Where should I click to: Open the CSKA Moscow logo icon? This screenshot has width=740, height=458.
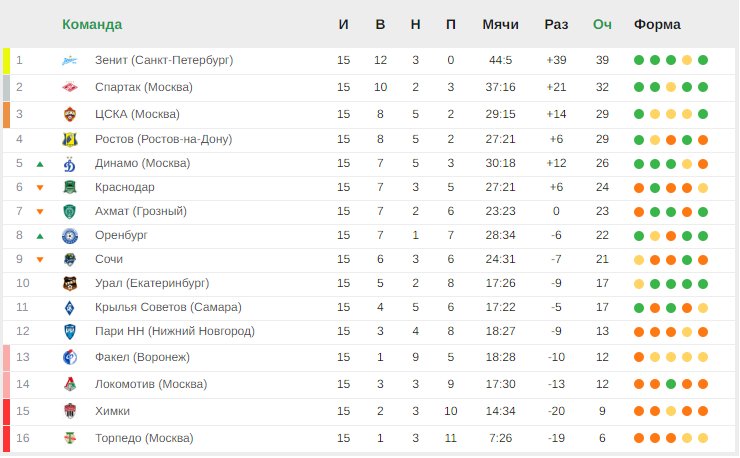click(x=70, y=114)
